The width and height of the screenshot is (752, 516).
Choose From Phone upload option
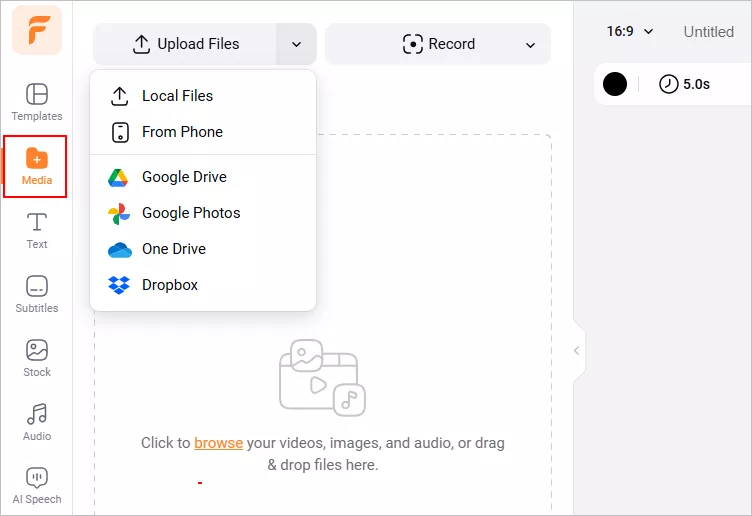tap(203, 132)
